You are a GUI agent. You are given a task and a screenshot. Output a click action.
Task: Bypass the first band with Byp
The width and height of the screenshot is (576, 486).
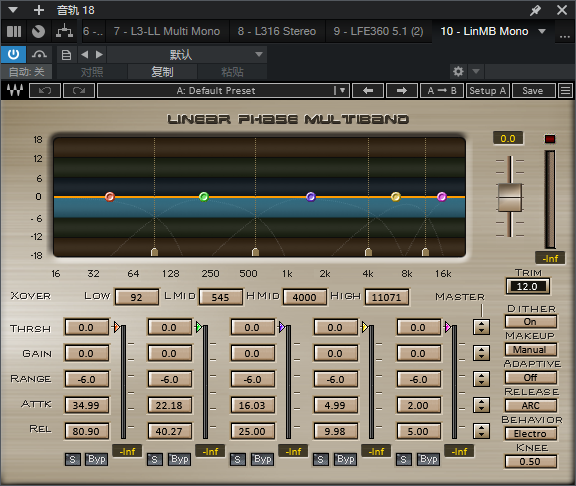[x=97, y=459]
